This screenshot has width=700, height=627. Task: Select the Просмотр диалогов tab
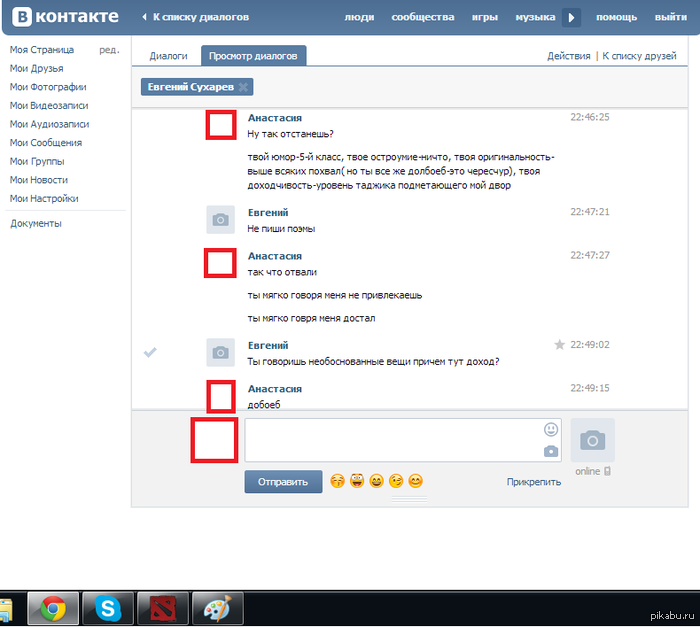click(253, 56)
